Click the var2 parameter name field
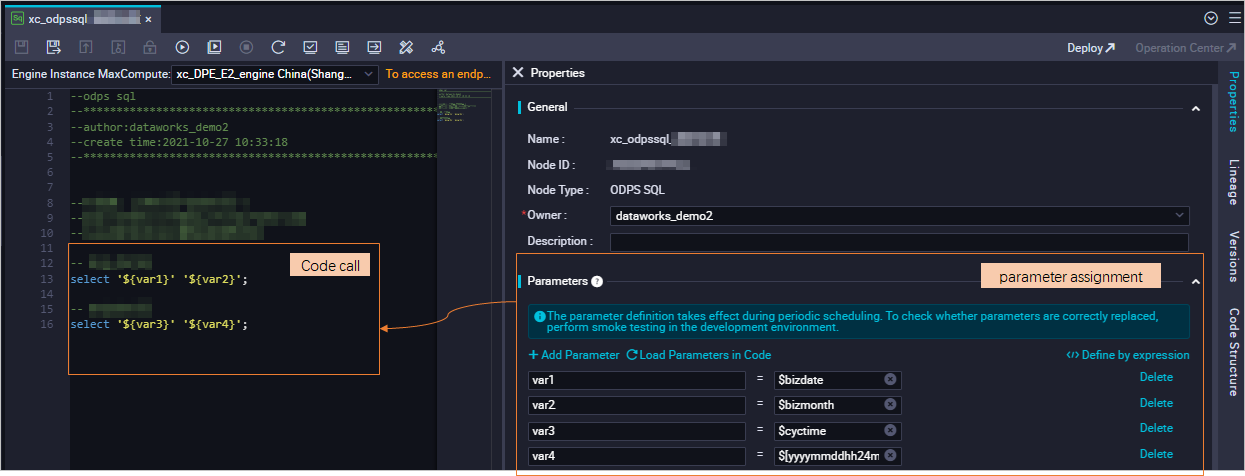 click(637, 405)
